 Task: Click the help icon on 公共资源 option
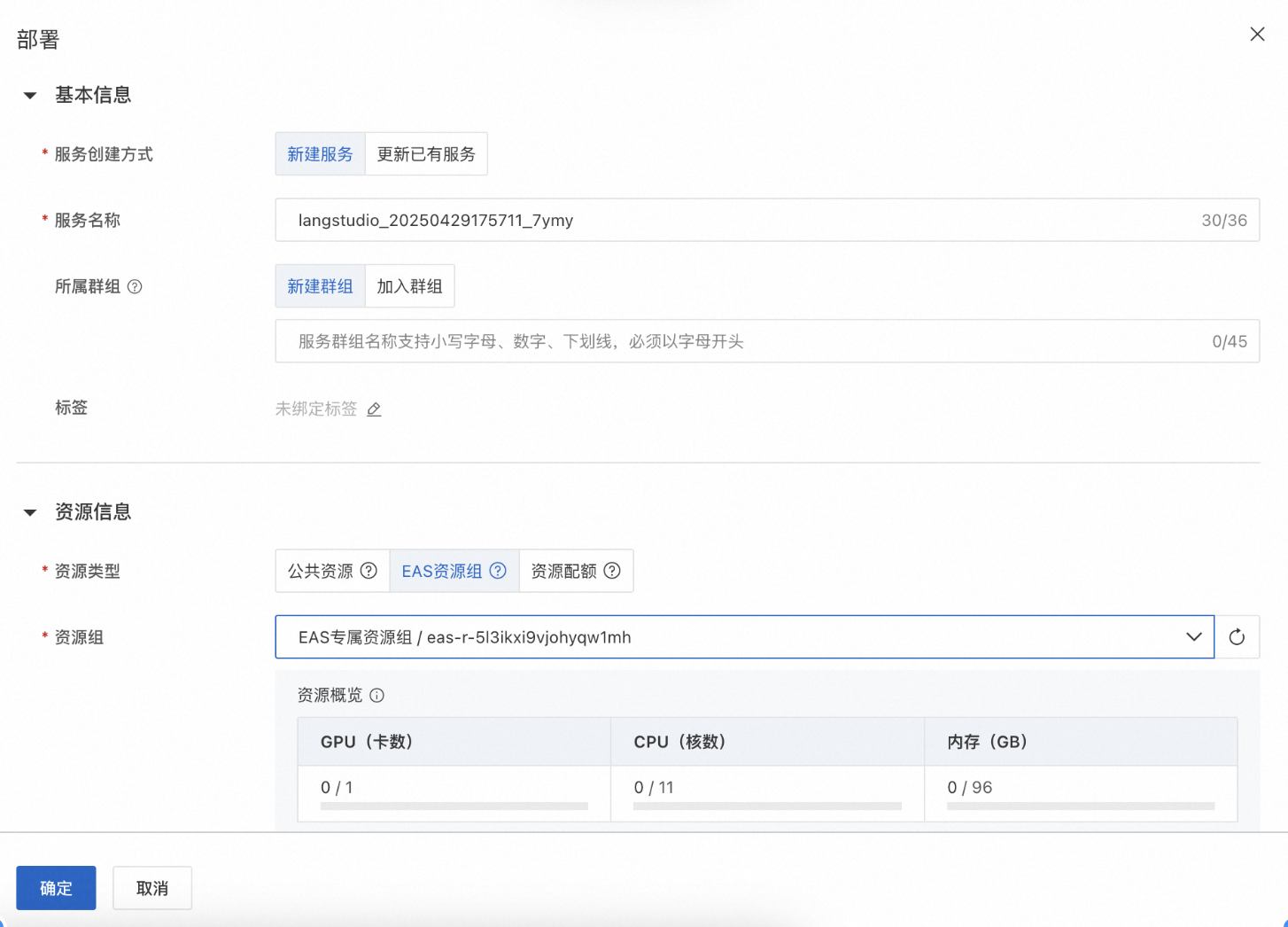pos(369,571)
